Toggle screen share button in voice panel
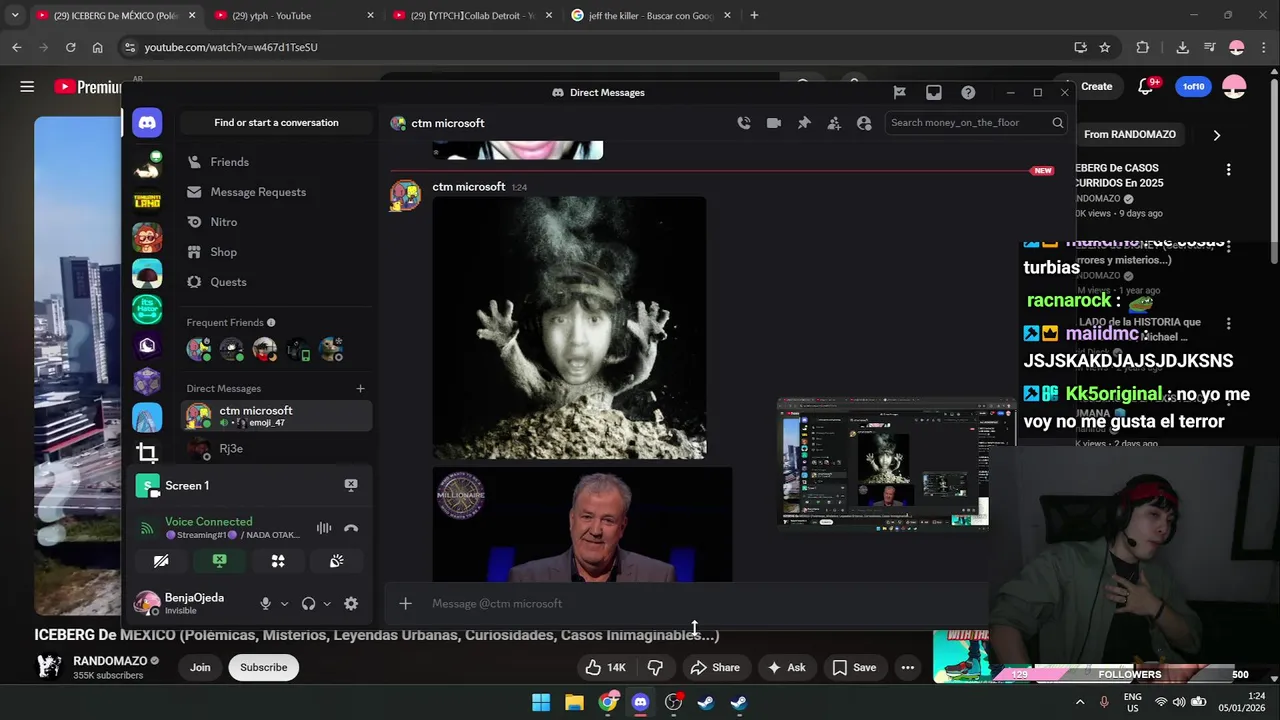This screenshot has height=720, width=1280. click(x=220, y=561)
